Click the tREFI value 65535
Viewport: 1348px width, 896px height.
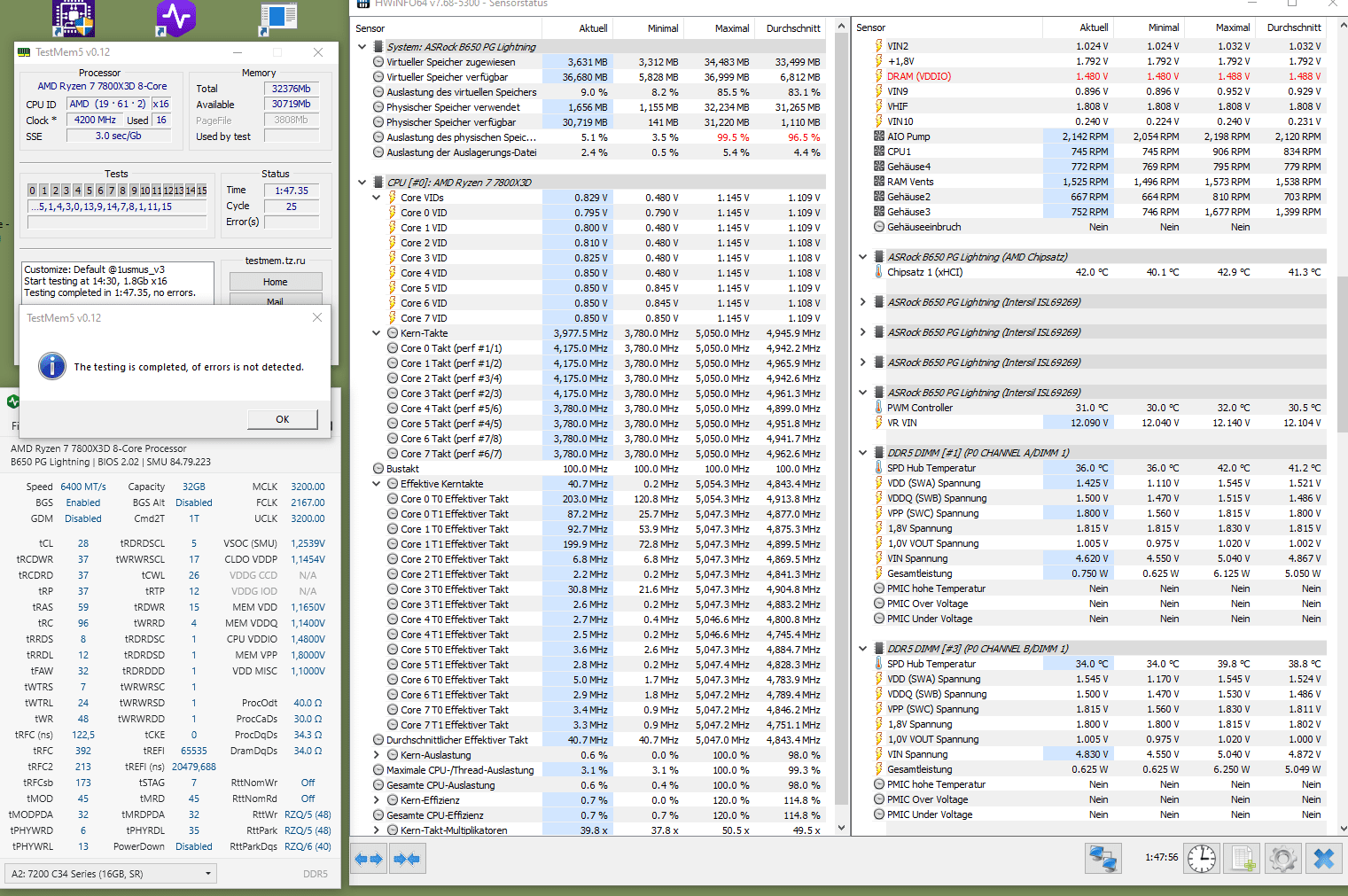coord(194,751)
